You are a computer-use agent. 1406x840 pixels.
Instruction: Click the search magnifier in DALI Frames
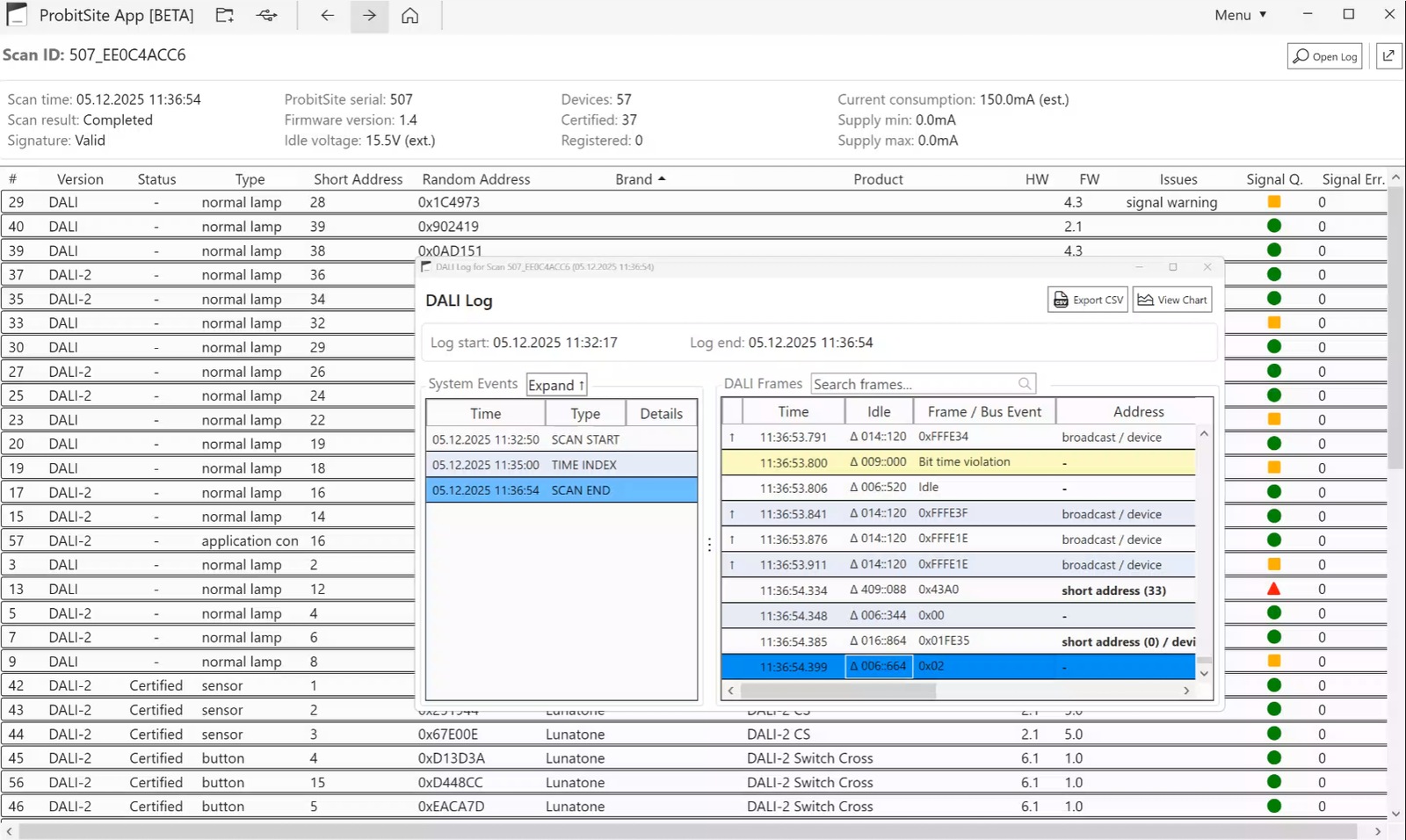click(1025, 384)
